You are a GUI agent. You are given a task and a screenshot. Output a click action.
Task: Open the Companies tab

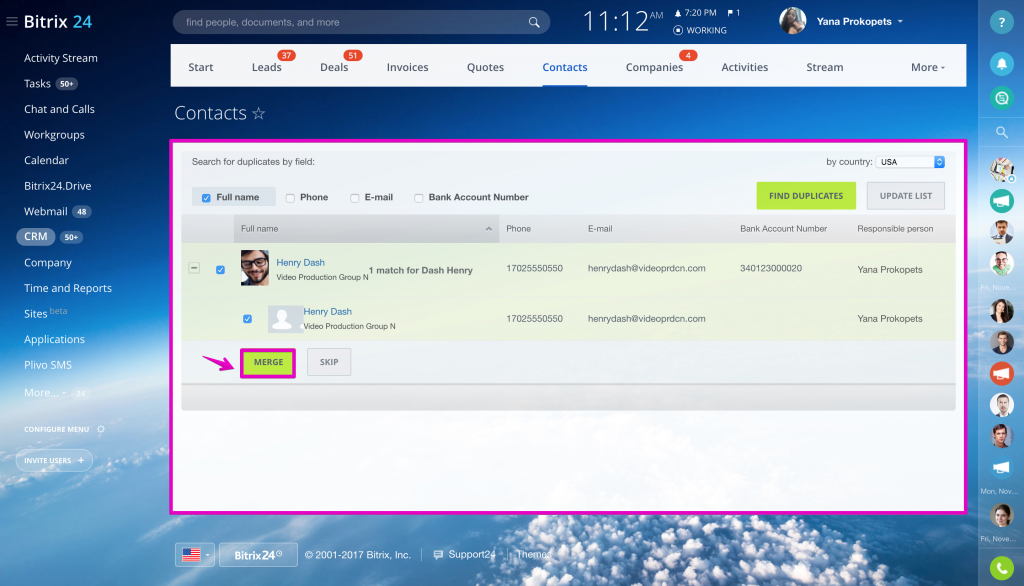pos(654,67)
